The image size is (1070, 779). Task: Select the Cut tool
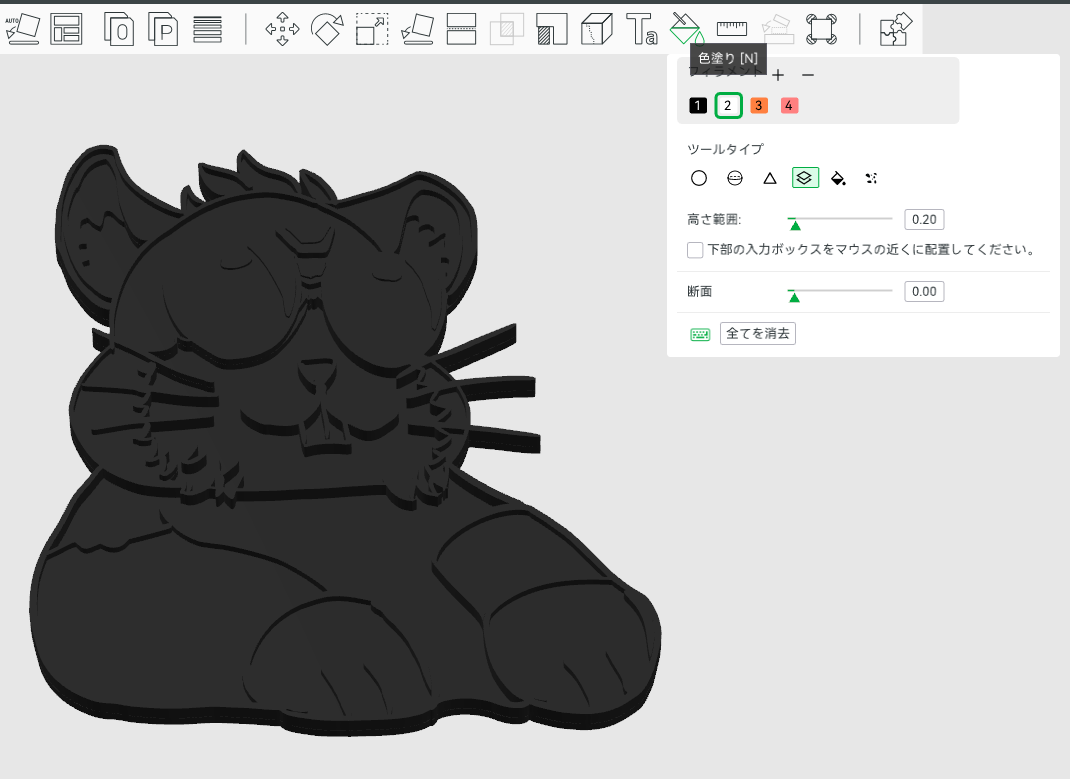(x=461, y=29)
